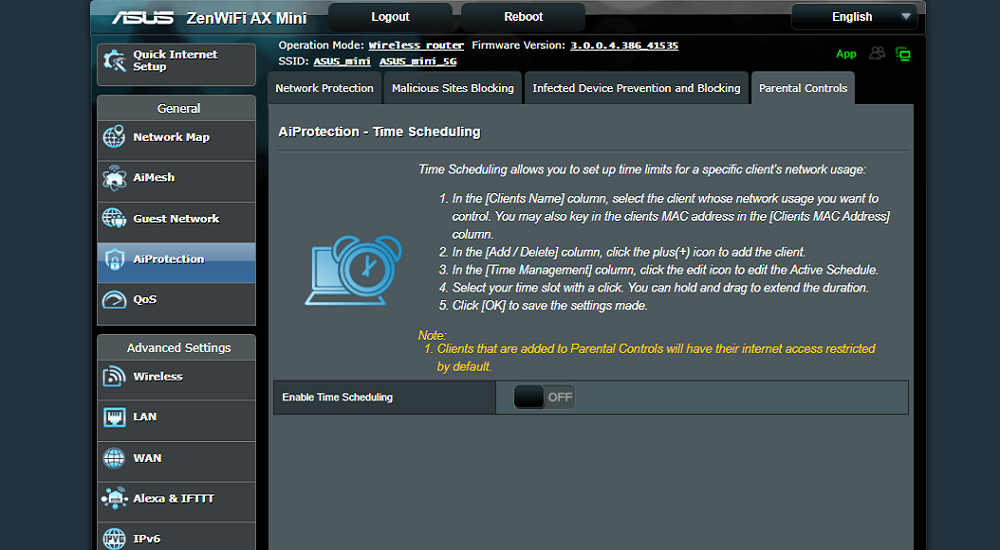Click the yellow Note: text
1000x550 pixels.
432,336
